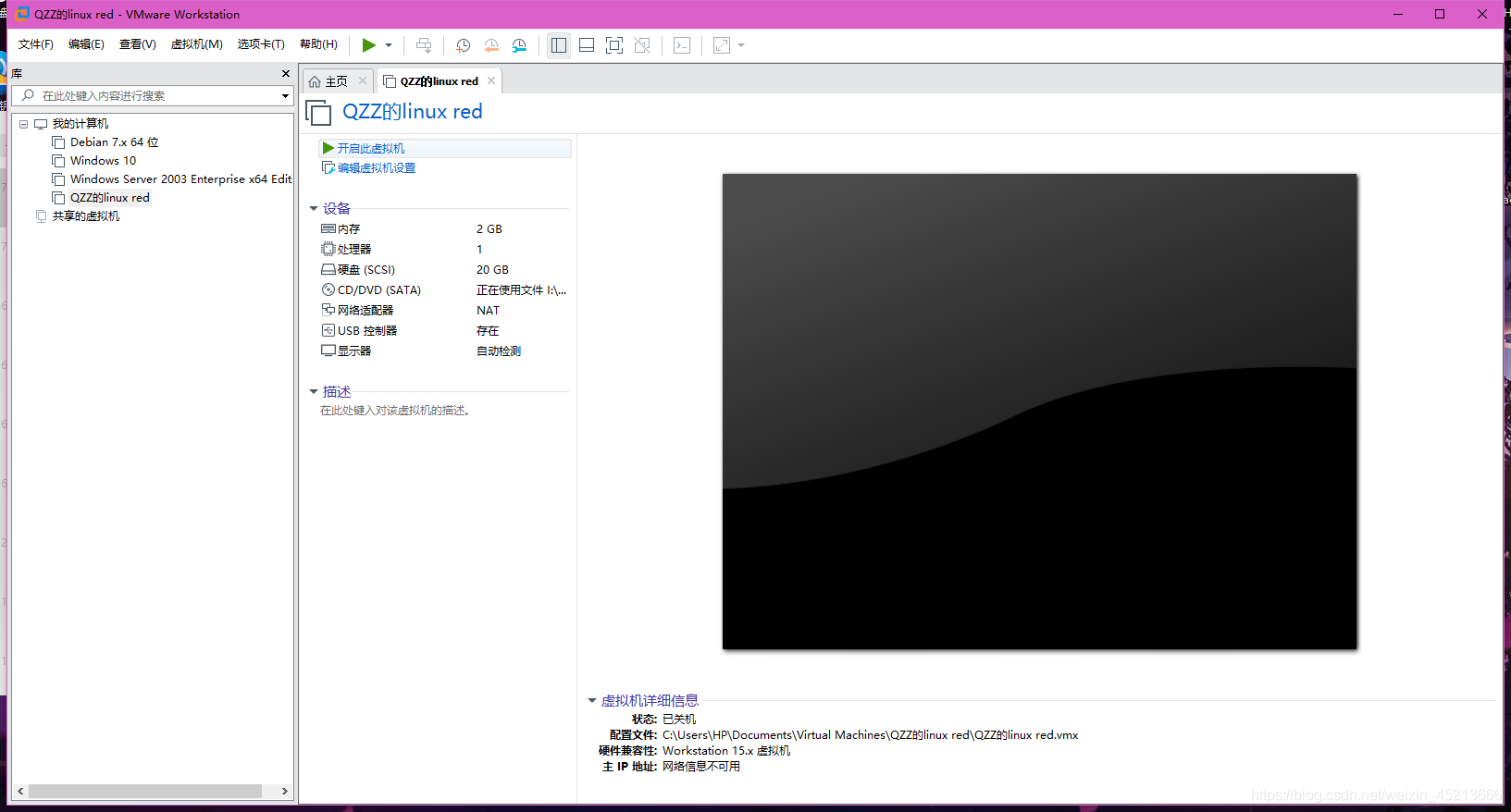
Task: Open the 帮助(H) menu
Action: [318, 44]
